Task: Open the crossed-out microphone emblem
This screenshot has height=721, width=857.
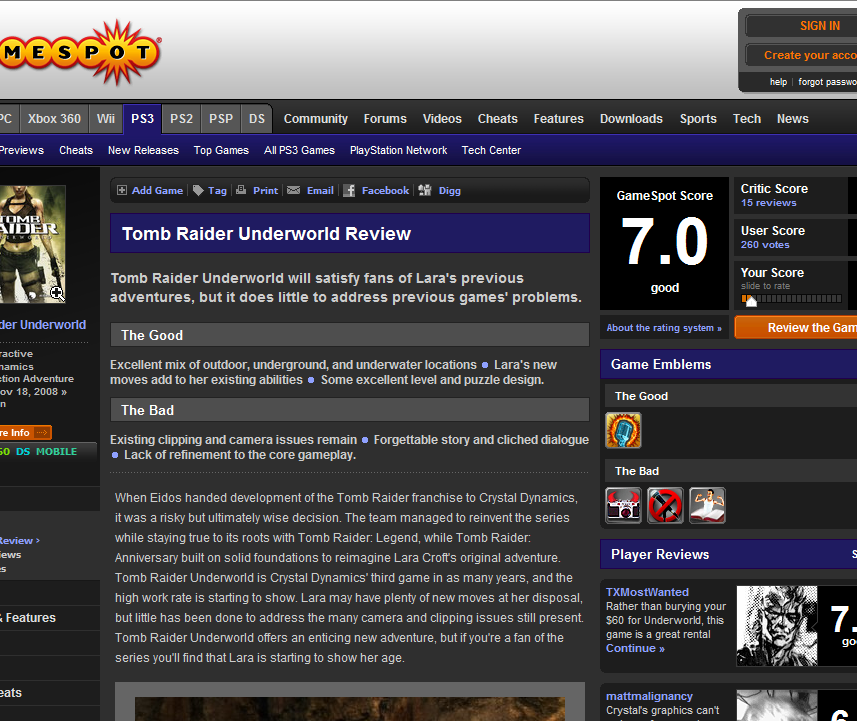Action: click(x=665, y=505)
